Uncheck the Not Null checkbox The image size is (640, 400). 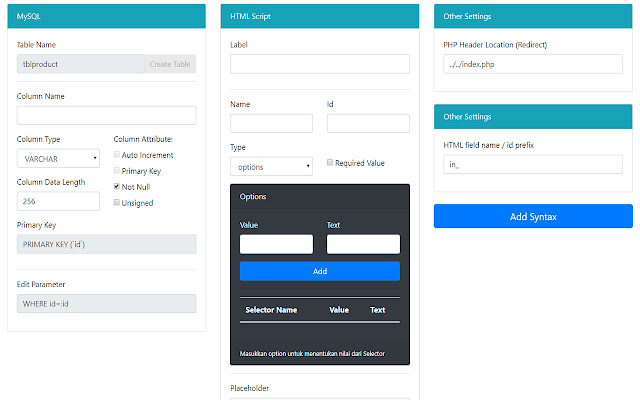[117, 187]
